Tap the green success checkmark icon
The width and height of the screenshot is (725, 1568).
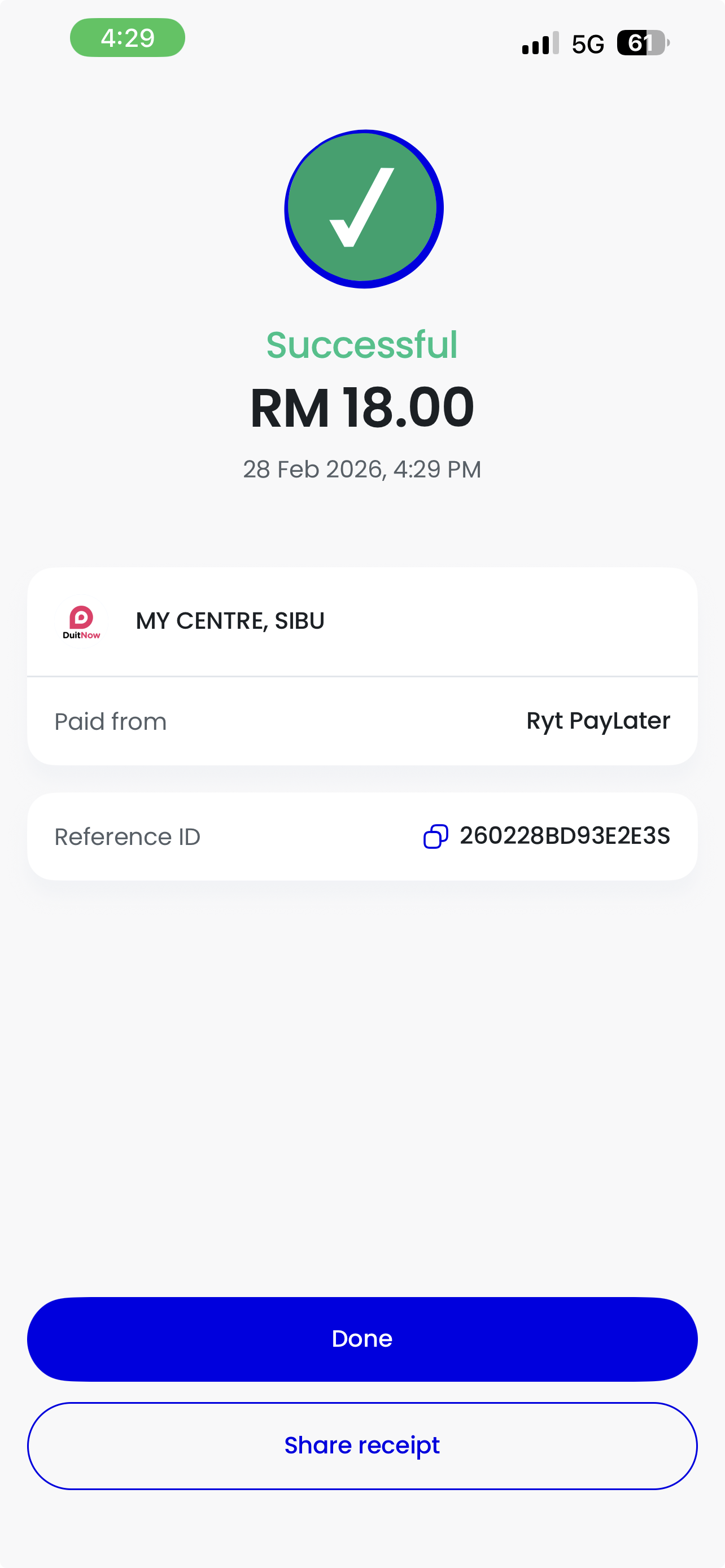364,209
